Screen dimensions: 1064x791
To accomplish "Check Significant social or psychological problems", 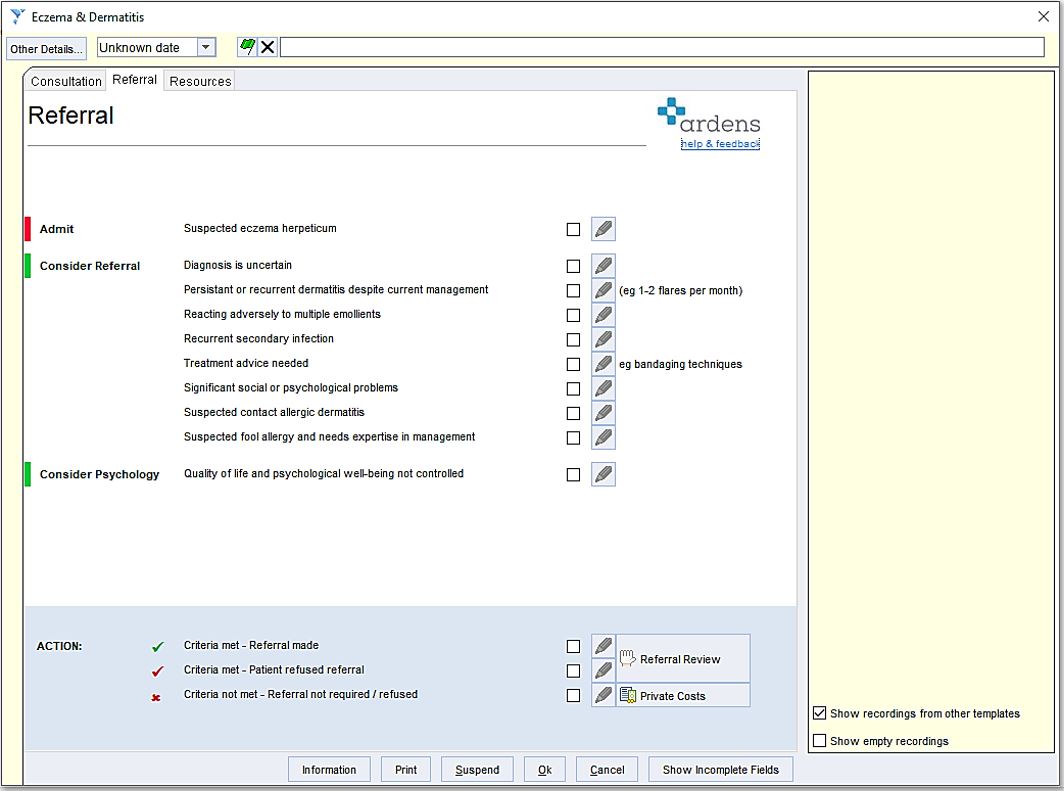I will (x=573, y=389).
